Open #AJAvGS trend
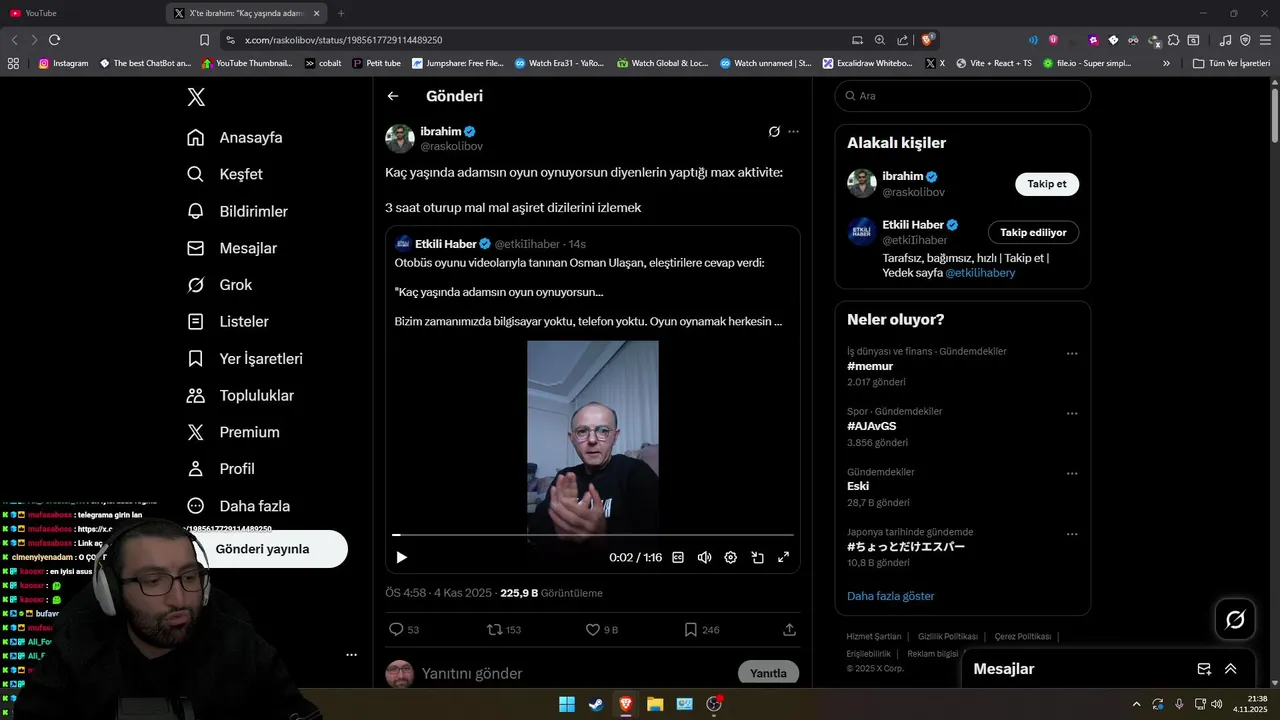 point(872,426)
